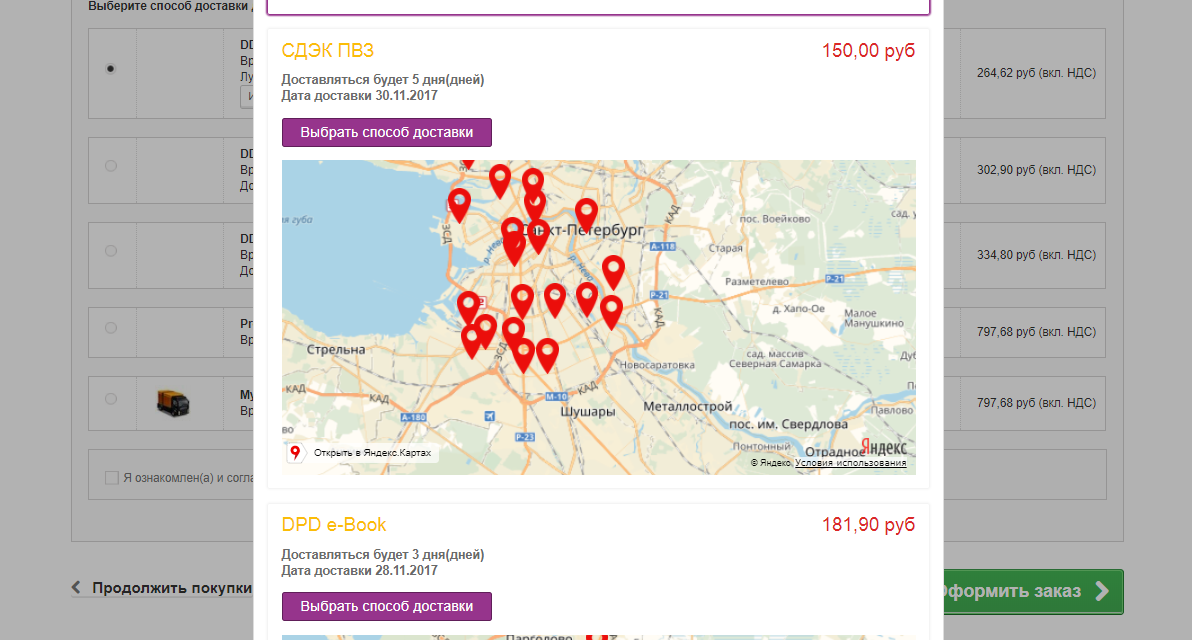Click DPD e-Book heading
1192x640 pixels.
[x=334, y=524]
